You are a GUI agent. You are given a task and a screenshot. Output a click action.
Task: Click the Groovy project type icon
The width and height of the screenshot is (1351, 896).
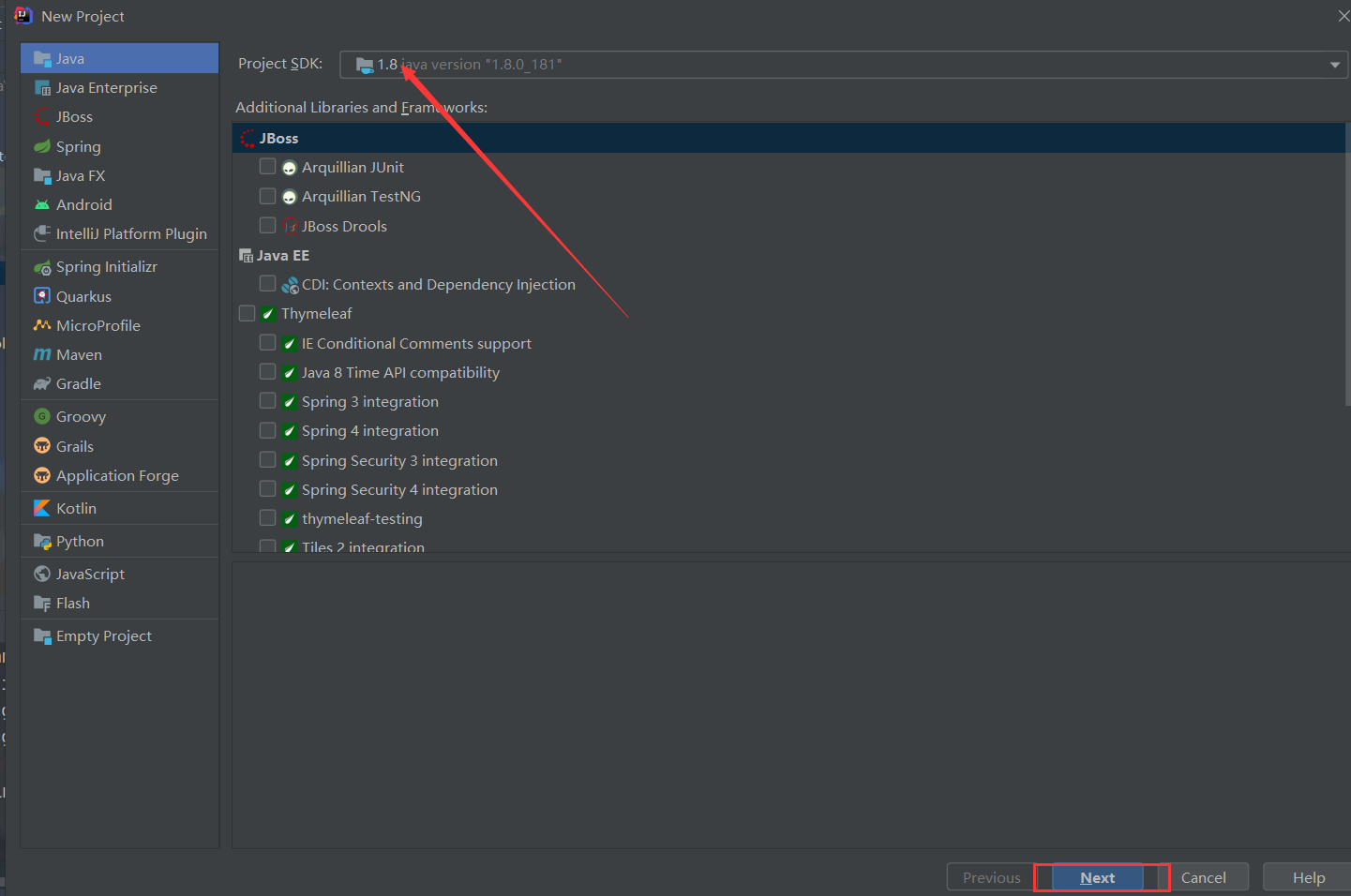coord(43,416)
